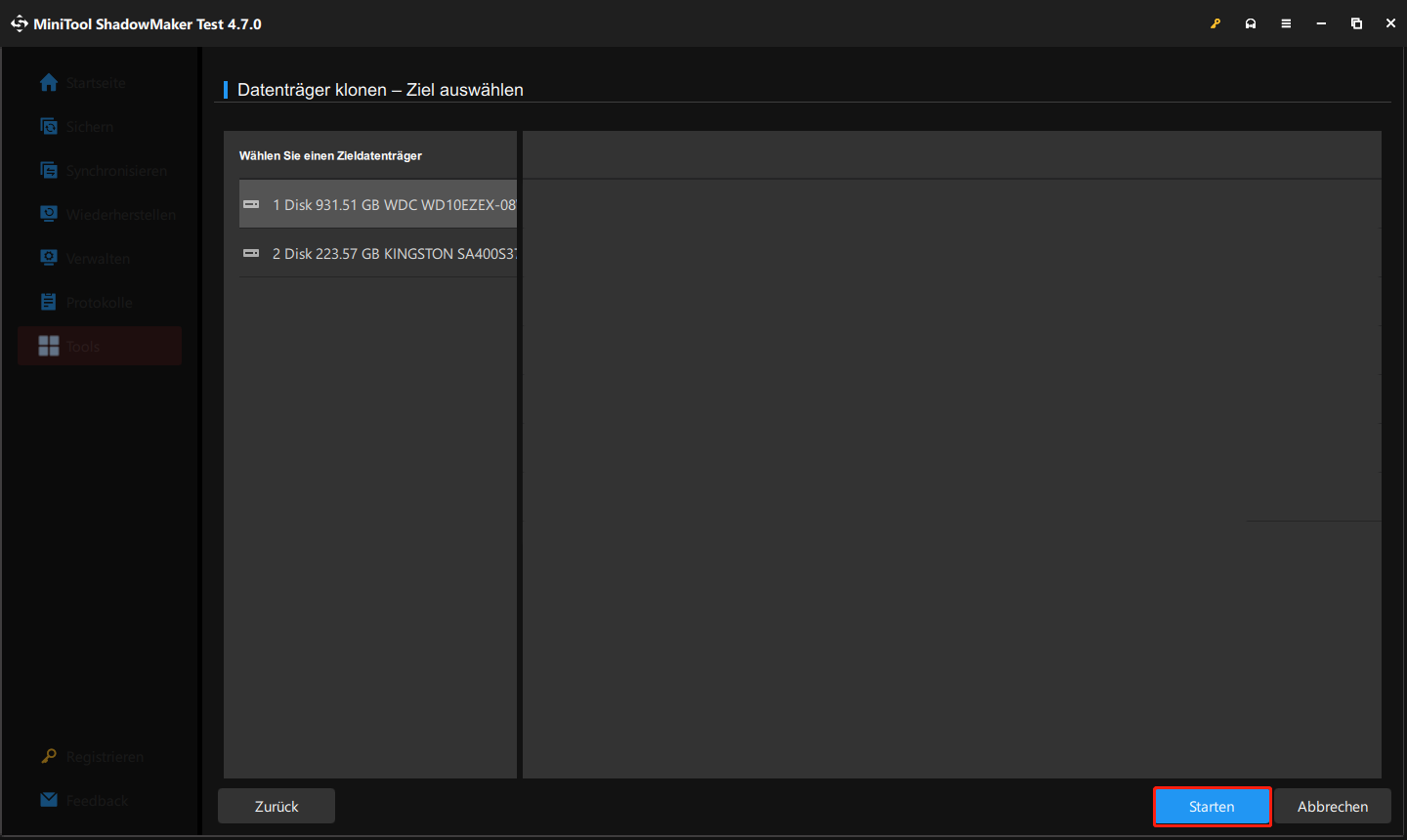
Task: Close the MiniTool ShadowMaker window
Action: click(1390, 23)
